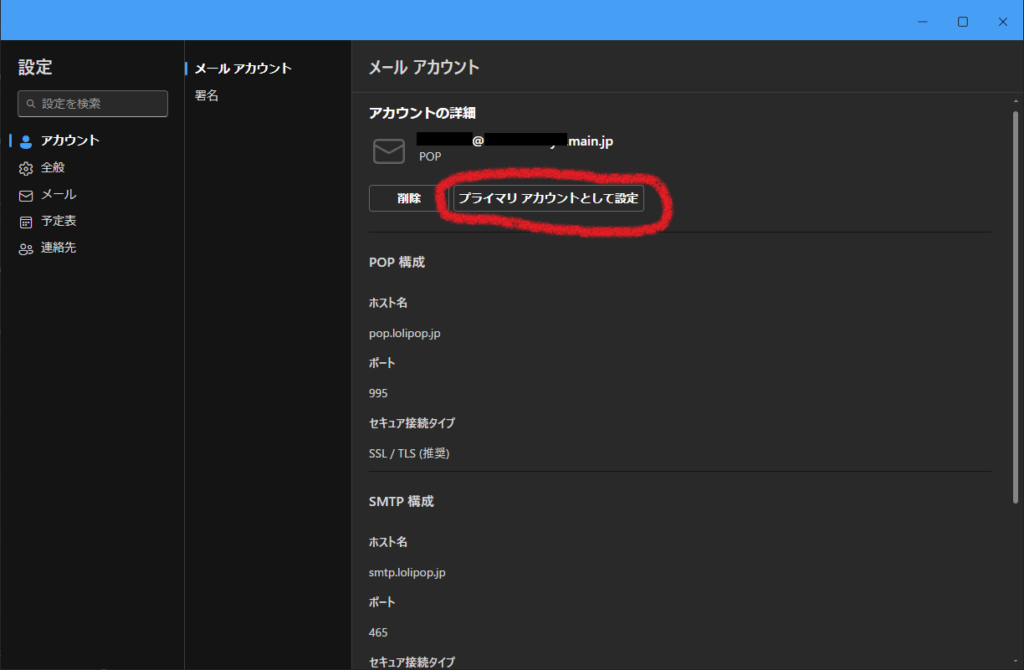The width and height of the screenshot is (1024, 670).
Task: Click the gear icon for 全般 settings
Action: tap(26, 168)
